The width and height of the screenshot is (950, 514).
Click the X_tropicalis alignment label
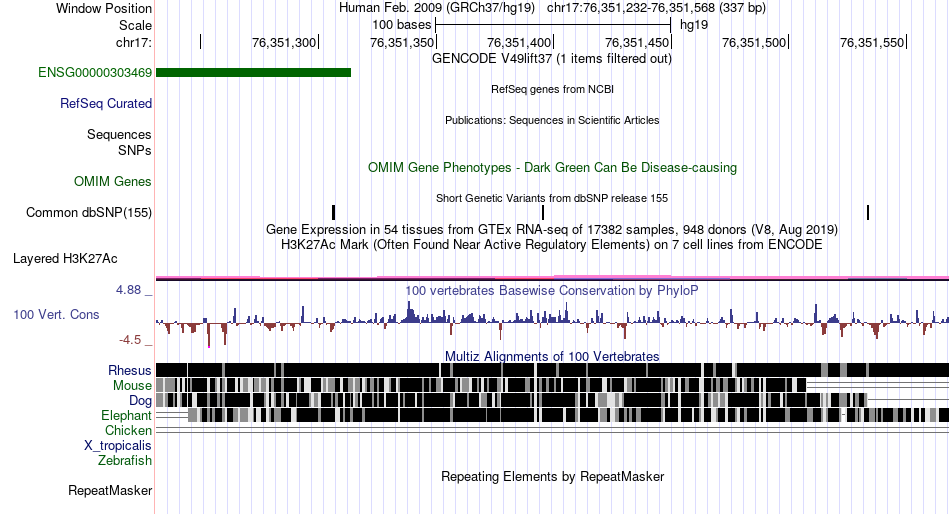click(x=118, y=446)
